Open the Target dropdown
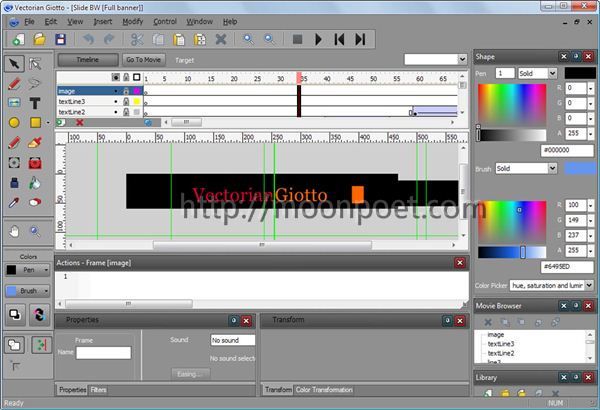This screenshot has width=600, height=410. pos(462,59)
